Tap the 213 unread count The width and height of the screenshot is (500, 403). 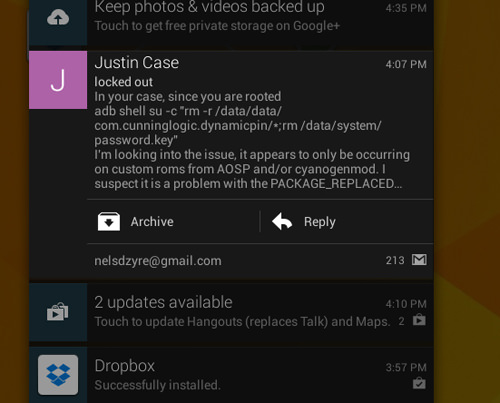coord(395,260)
